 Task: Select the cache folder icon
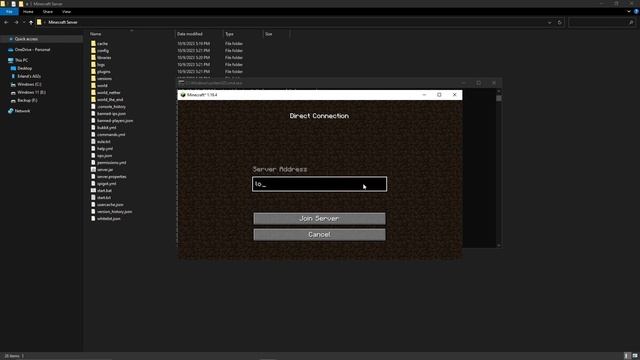pos(93,43)
